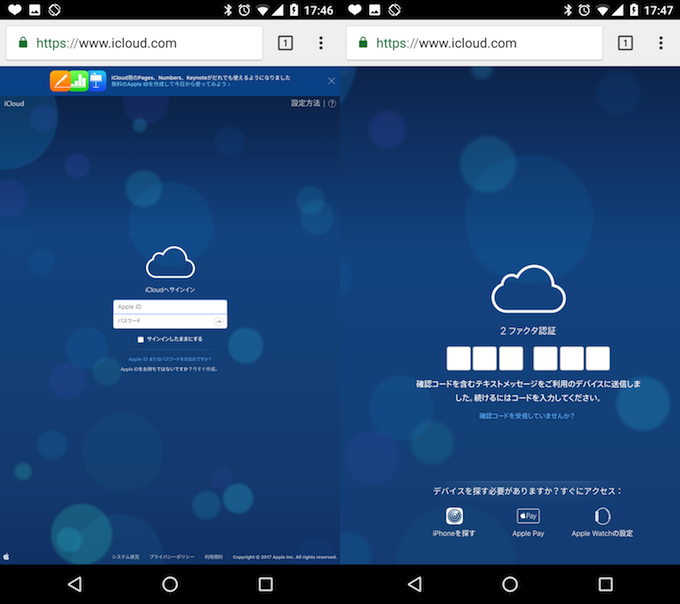Image resolution: width=680 pixels, height=604 pixels.
Task: Open Chrome three-dot menu on right phone
Action: [x=661, y=43]
